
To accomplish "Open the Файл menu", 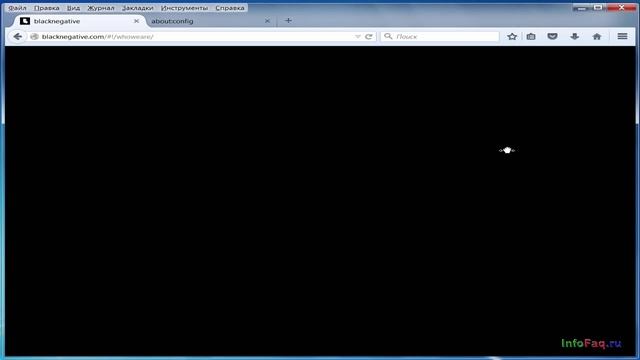I will pos(17,8).
